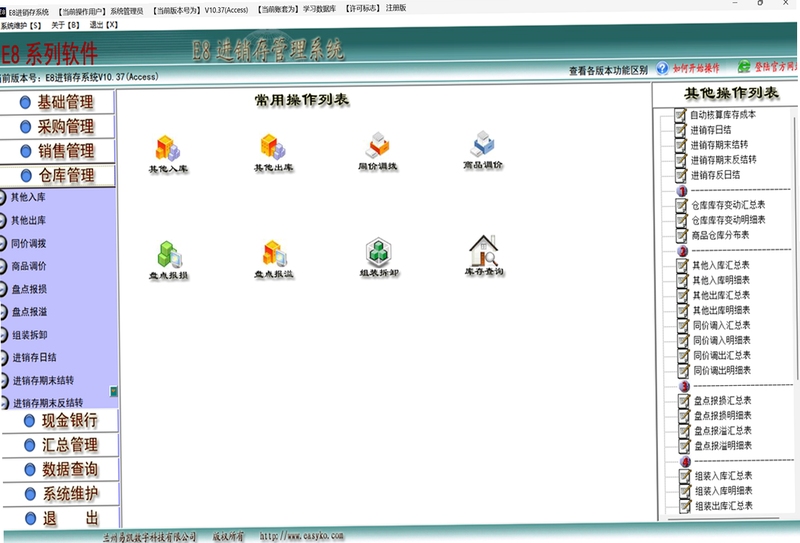
Task: Select 其他出库 in the sidebar submenu
Action: 29,220
